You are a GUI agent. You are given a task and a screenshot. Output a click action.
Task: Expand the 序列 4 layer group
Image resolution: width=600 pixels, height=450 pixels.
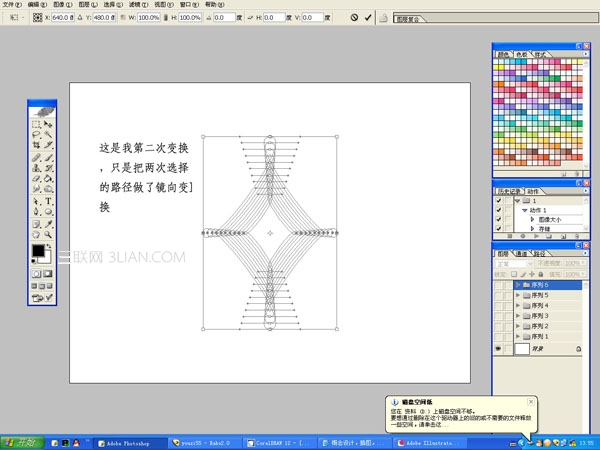(518, 306)
